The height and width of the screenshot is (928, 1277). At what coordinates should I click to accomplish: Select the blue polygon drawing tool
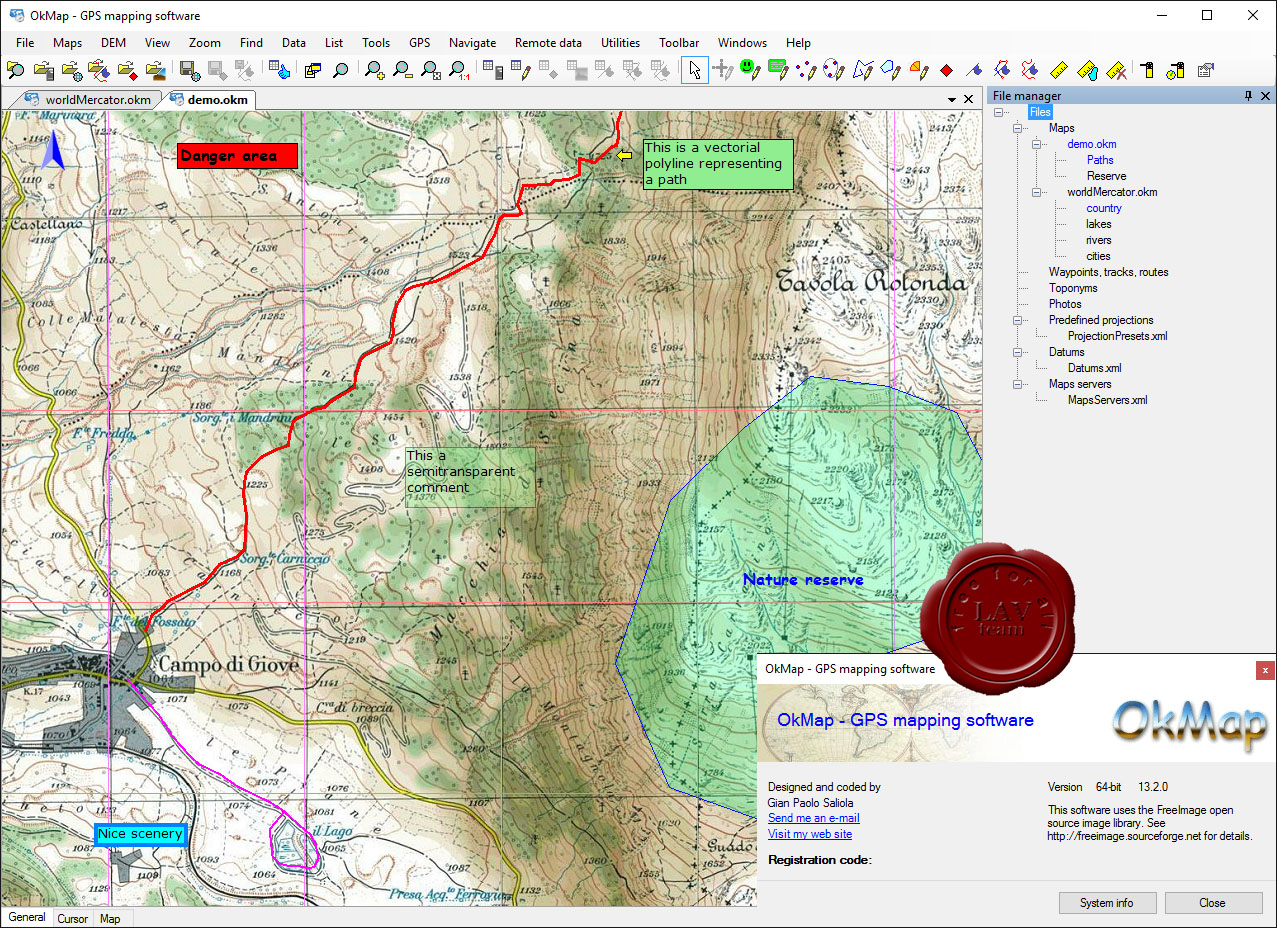point(890,70)
